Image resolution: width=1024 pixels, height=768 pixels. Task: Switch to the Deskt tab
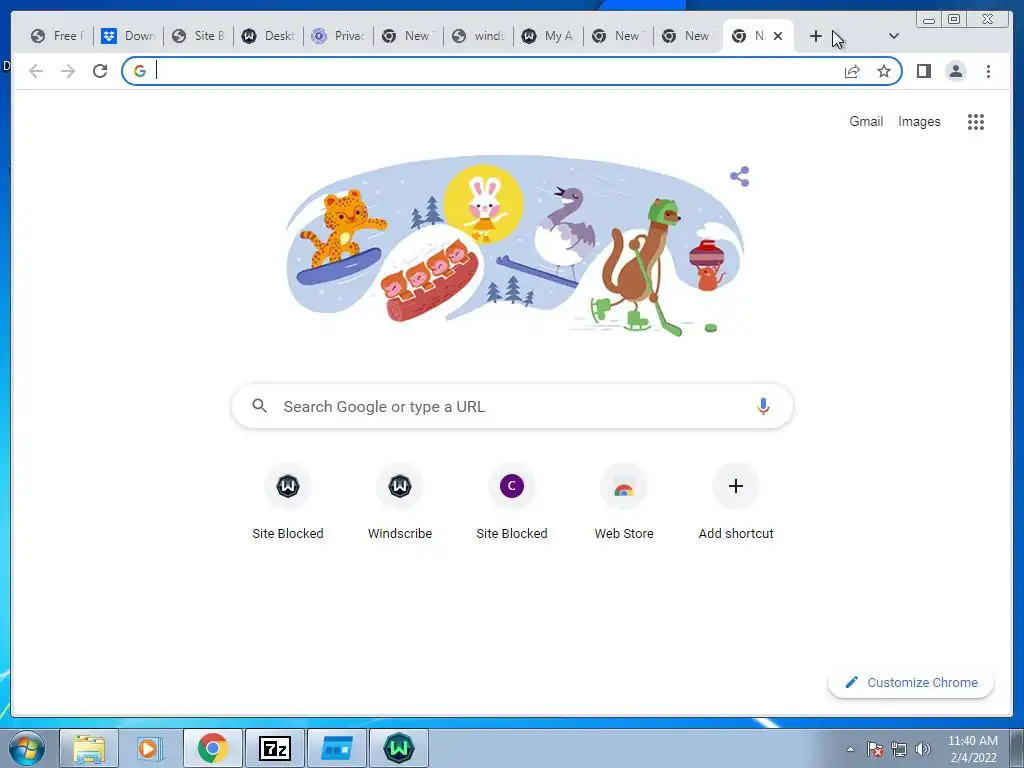[268, 37]
